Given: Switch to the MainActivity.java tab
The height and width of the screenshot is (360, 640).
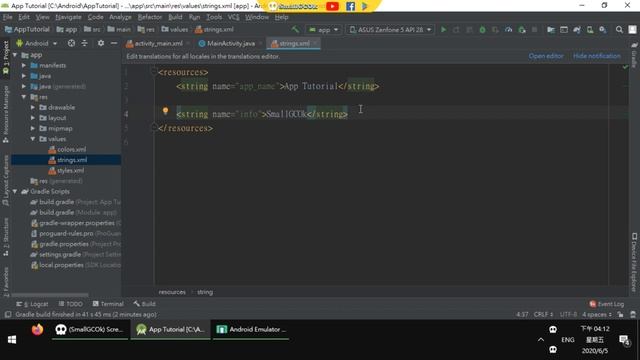Looking at the screenshot, I should pos(231,43).
